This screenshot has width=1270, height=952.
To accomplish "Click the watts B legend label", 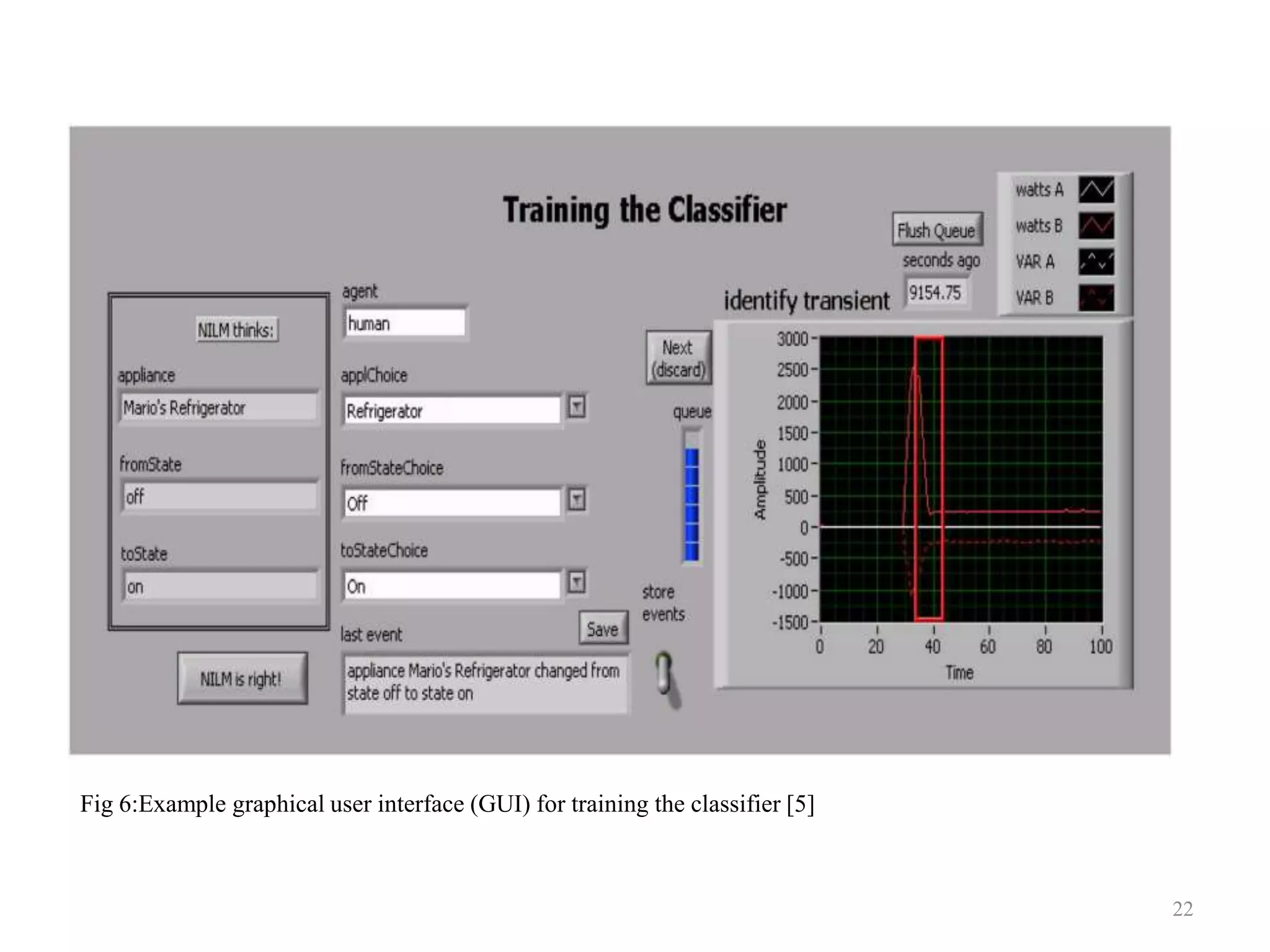I will [x=1039, y=226].
